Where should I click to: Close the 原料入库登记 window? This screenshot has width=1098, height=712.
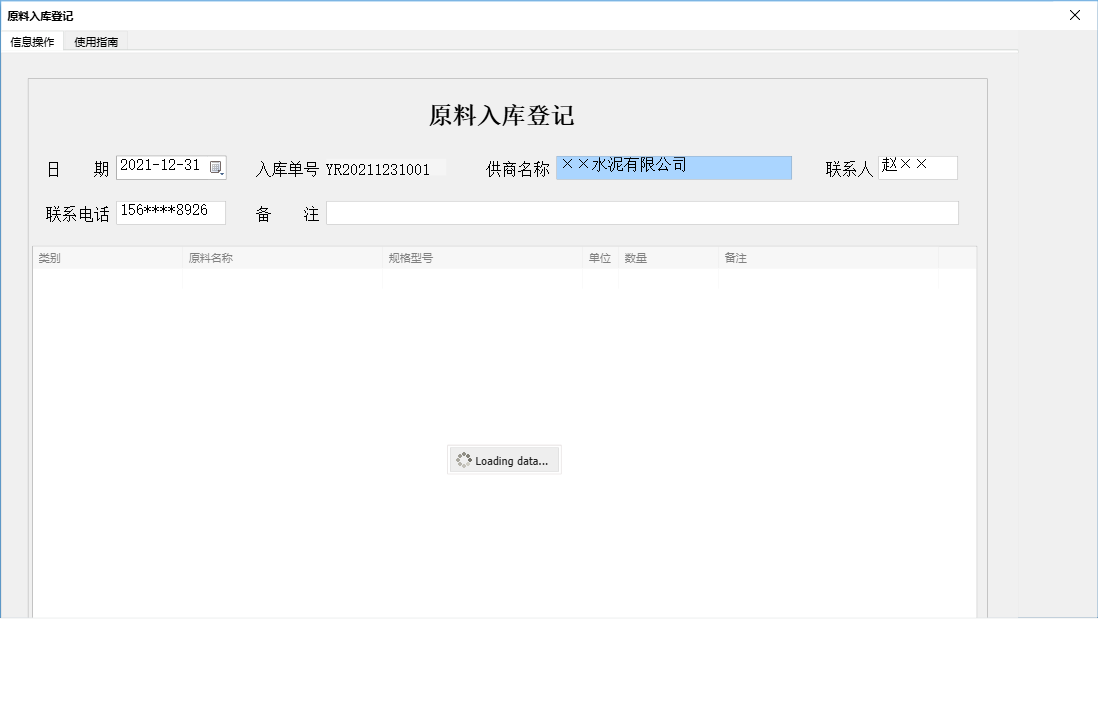tap(1075, 15)
